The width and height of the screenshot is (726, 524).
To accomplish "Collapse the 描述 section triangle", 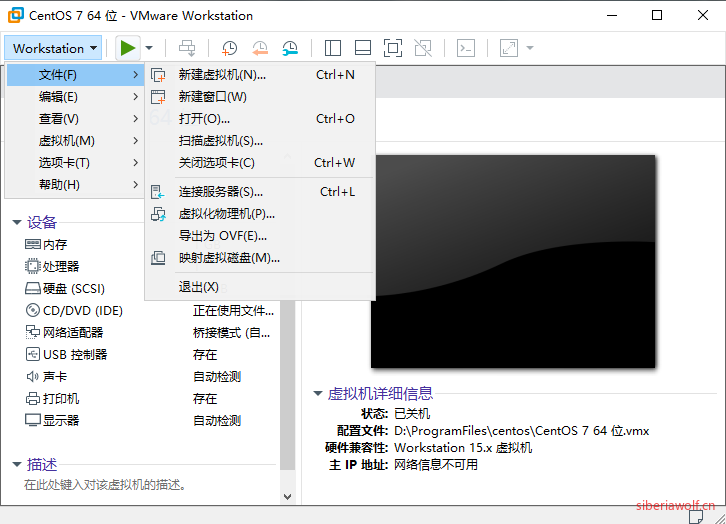I will 17,464.
